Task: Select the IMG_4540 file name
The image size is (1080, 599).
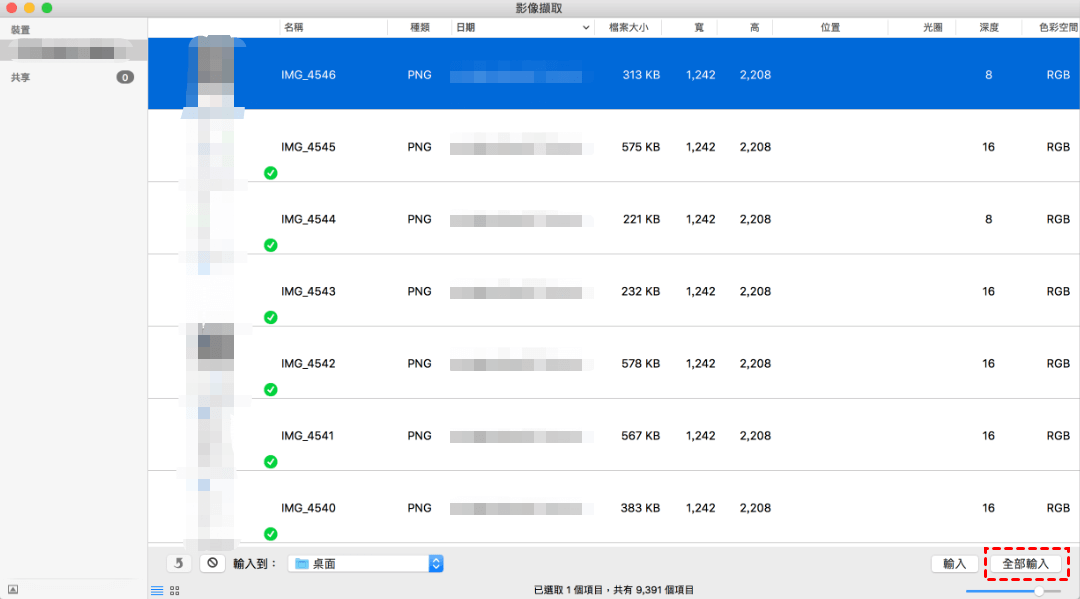Action: click(x=308, y=508)
